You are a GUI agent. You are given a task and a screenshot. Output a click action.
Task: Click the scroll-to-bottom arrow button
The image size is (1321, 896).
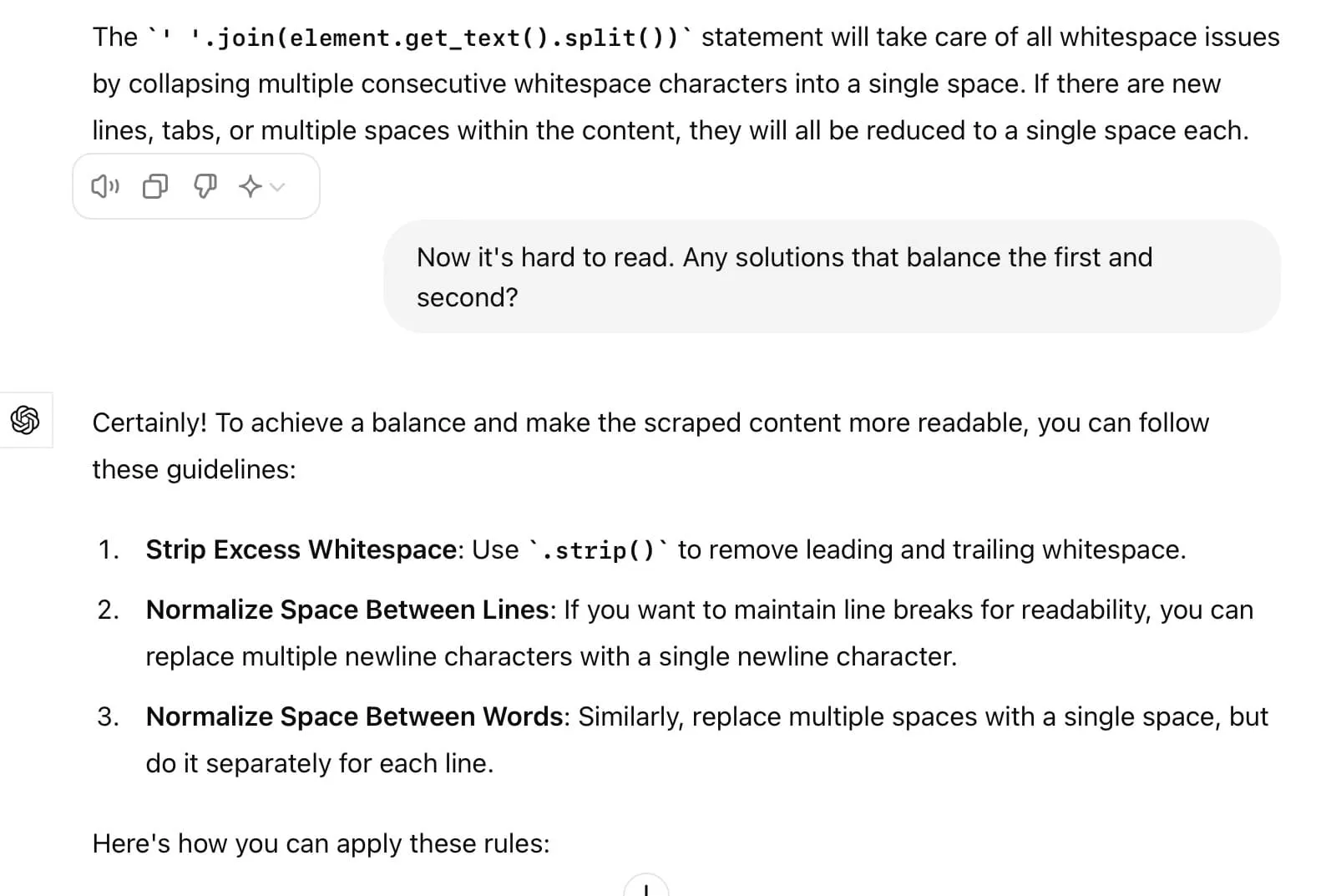pos(645,888)
